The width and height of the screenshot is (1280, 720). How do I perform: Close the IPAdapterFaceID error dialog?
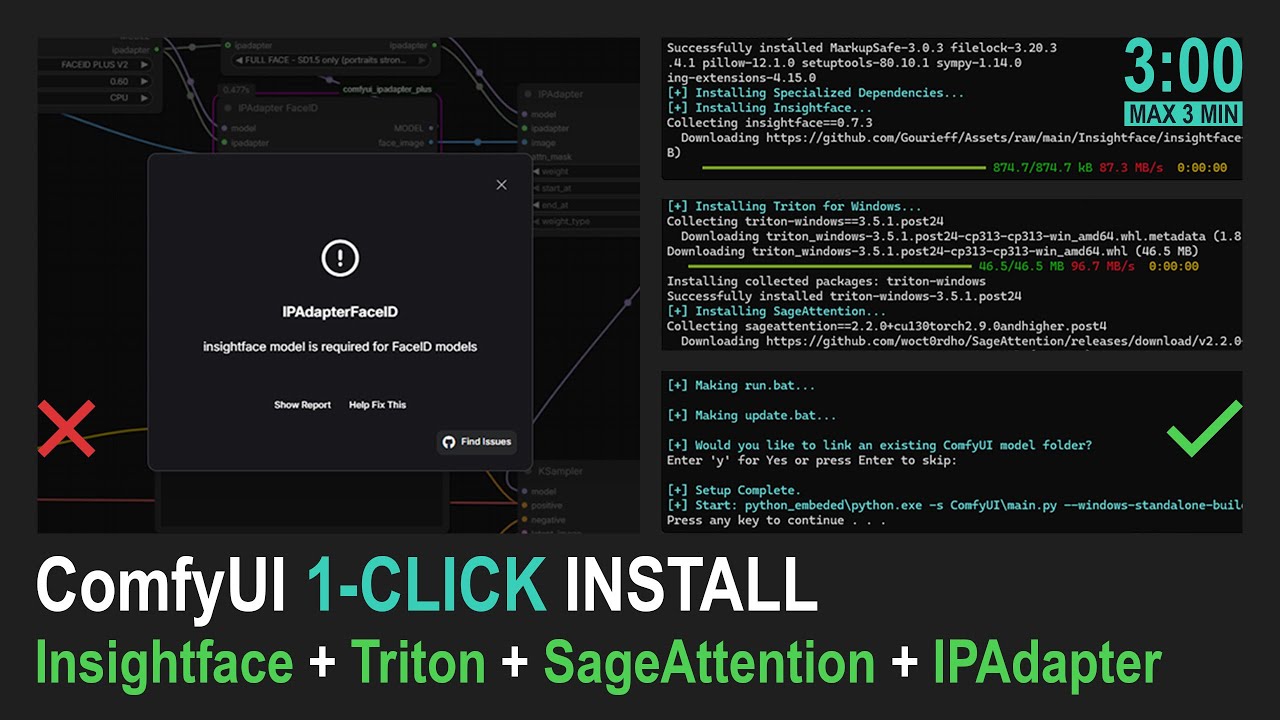click(x=501, y=184)
